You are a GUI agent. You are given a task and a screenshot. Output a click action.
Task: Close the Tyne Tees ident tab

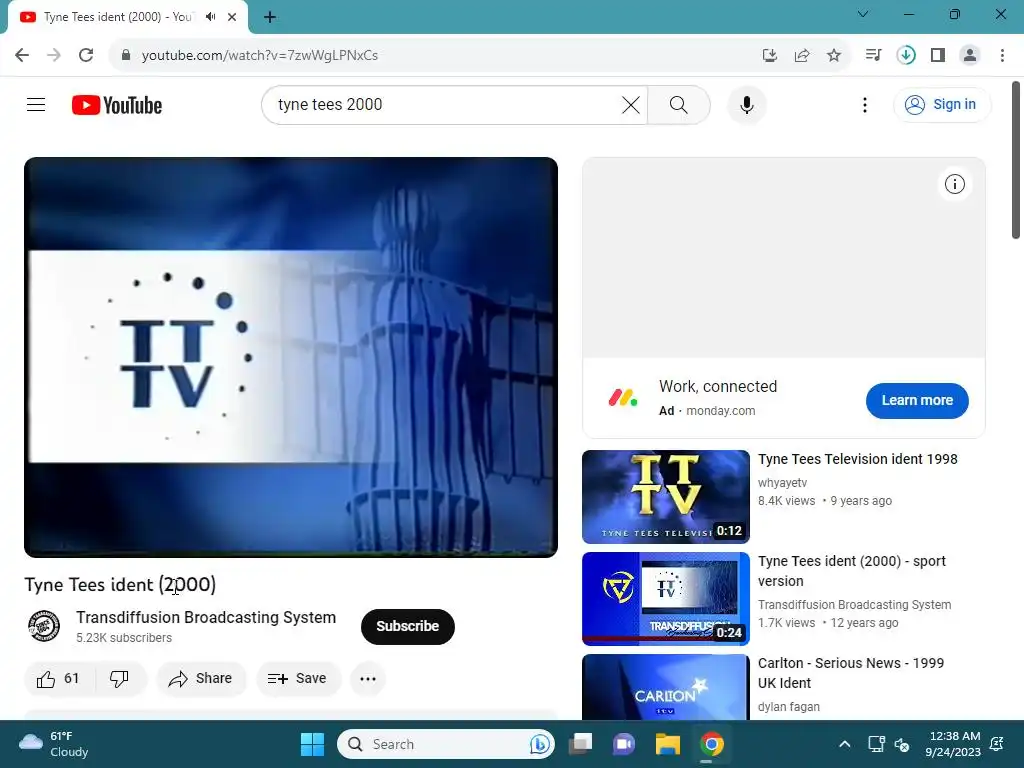click(232, 17)
